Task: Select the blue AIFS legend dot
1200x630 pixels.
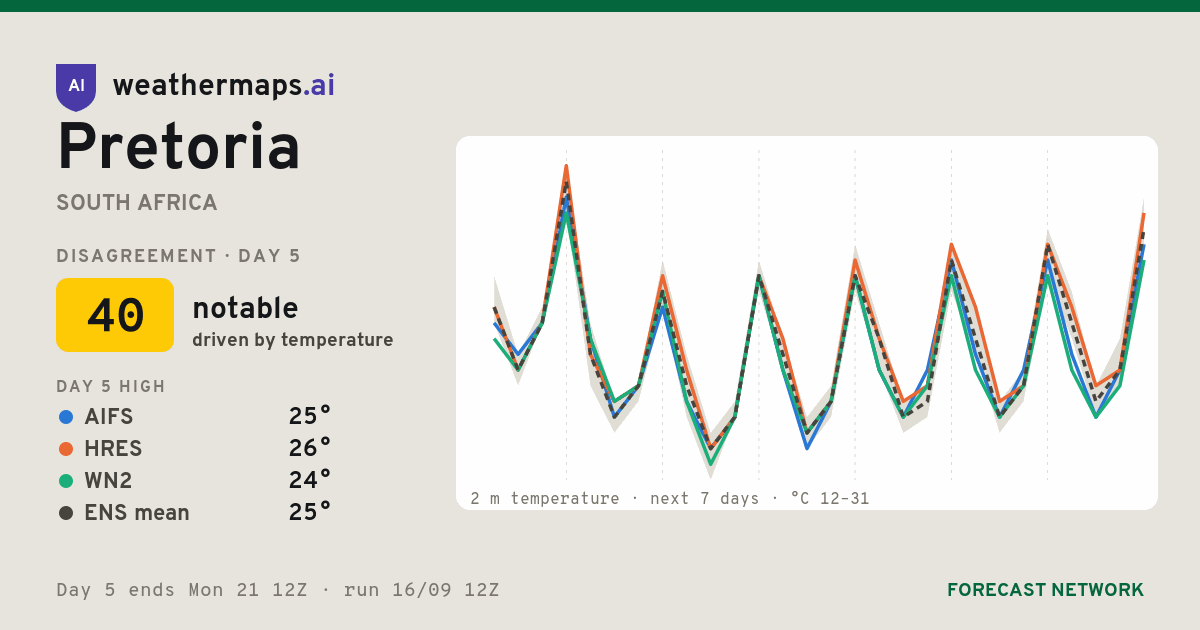Action: pyautogui.click(x=66, y=417)
